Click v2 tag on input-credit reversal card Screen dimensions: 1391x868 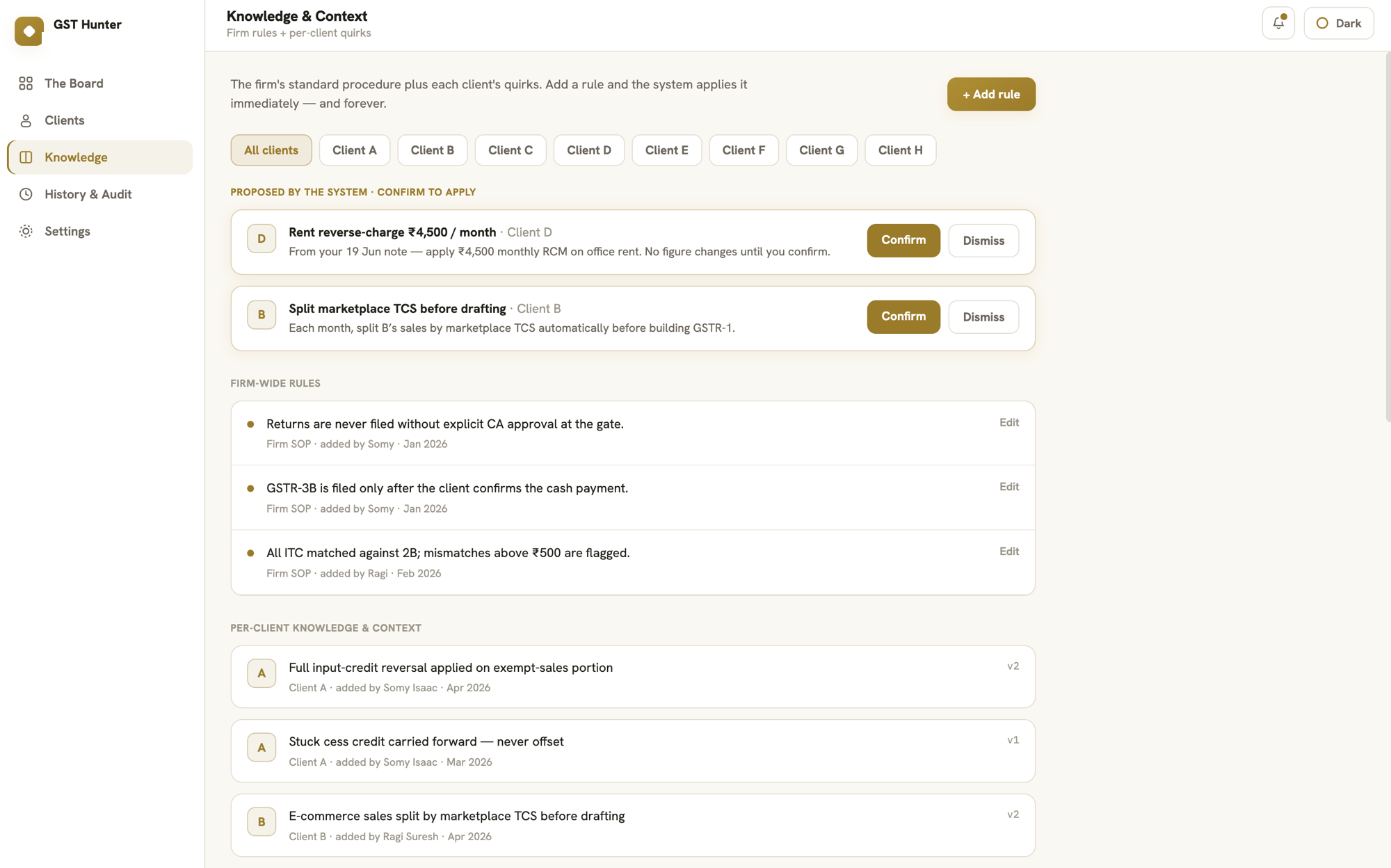[1013, 666]
